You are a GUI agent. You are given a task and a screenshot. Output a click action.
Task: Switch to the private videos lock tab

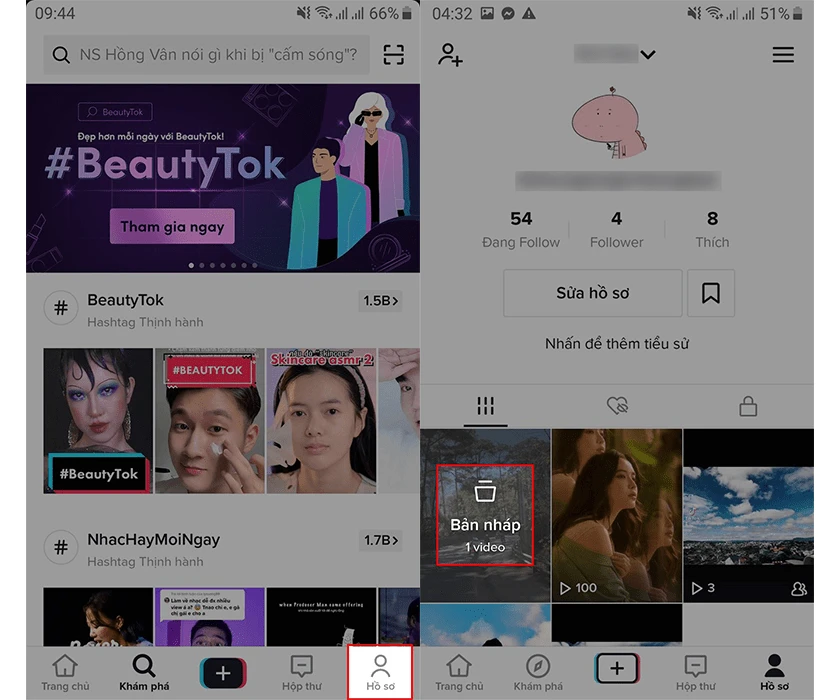[748, 406]
